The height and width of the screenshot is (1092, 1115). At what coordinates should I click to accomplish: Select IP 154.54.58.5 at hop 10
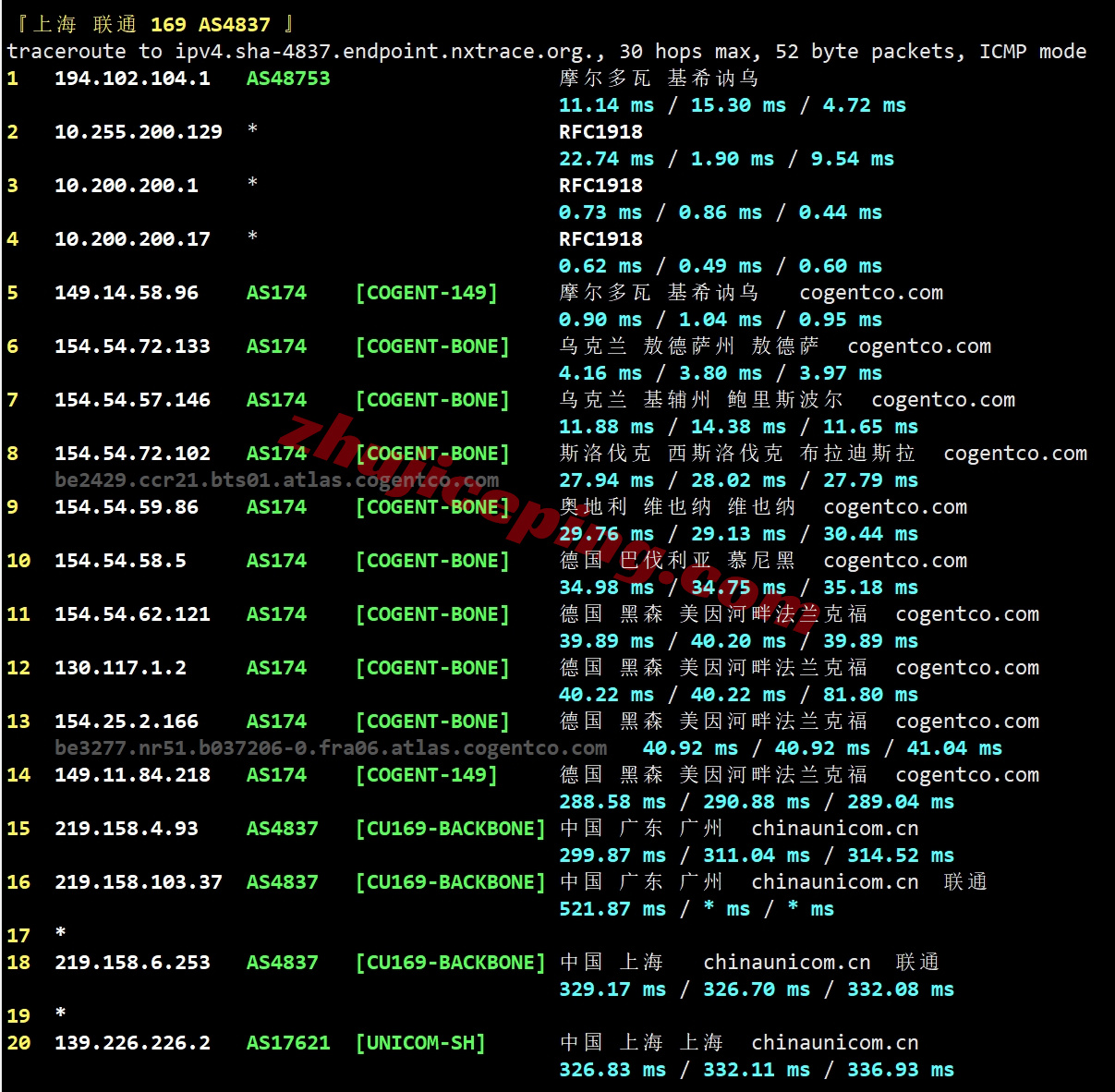click(120, 561)
